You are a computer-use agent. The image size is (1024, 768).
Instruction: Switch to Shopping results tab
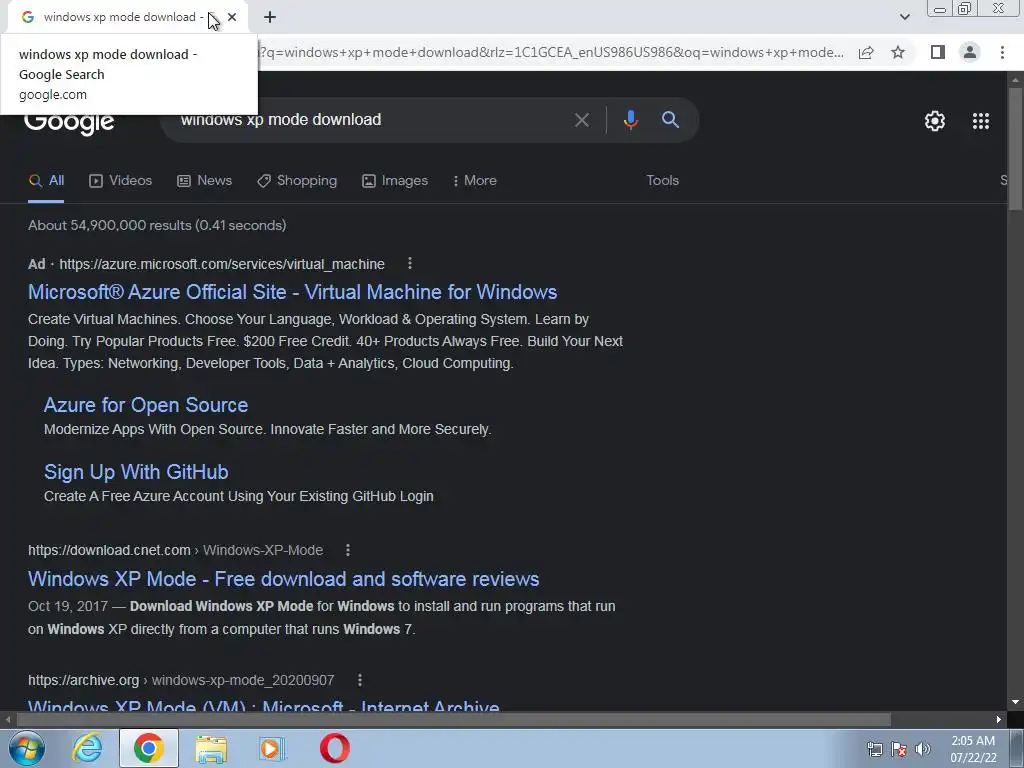click(x=297, y=181)
